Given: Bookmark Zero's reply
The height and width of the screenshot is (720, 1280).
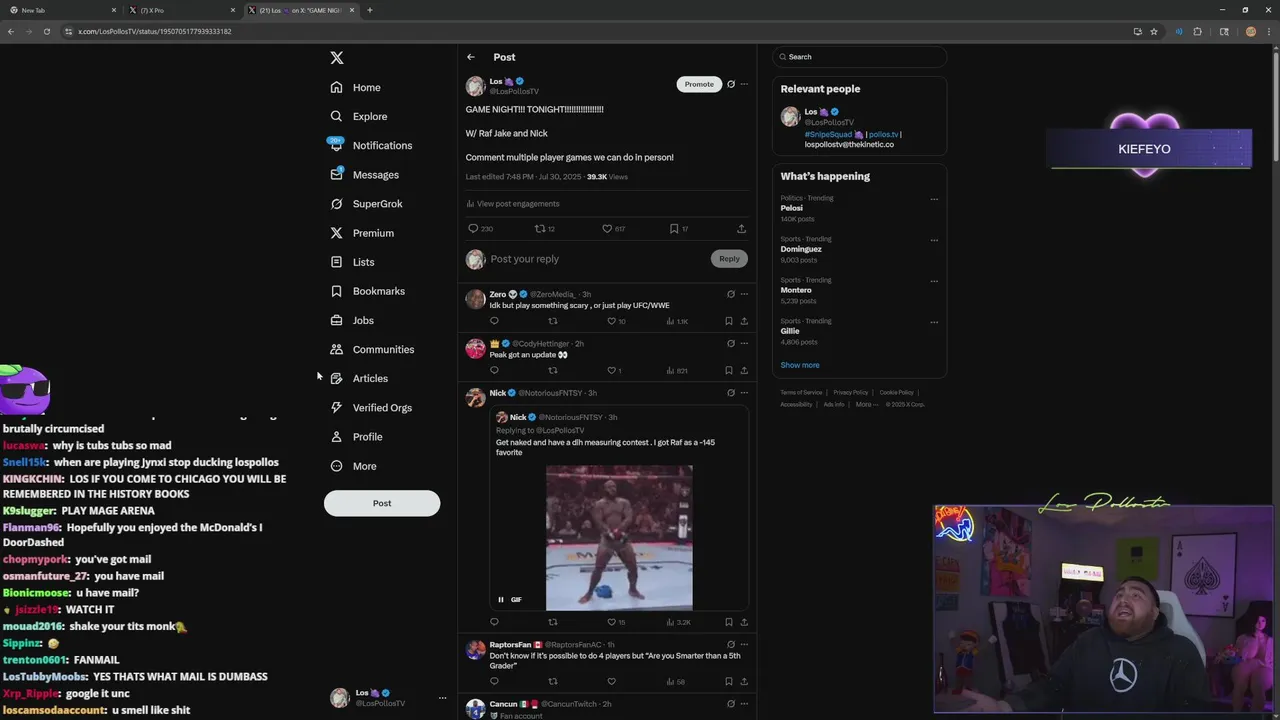Looking at the screenshot, I should (x=728, y=321).
